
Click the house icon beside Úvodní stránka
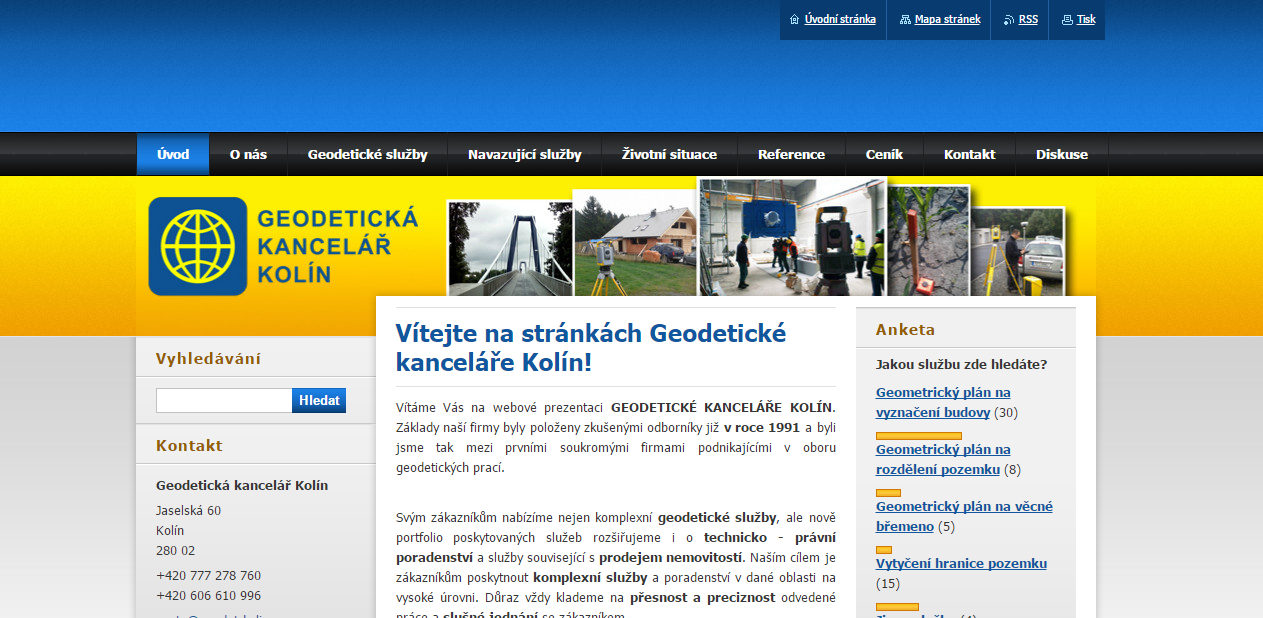point(794,19)
